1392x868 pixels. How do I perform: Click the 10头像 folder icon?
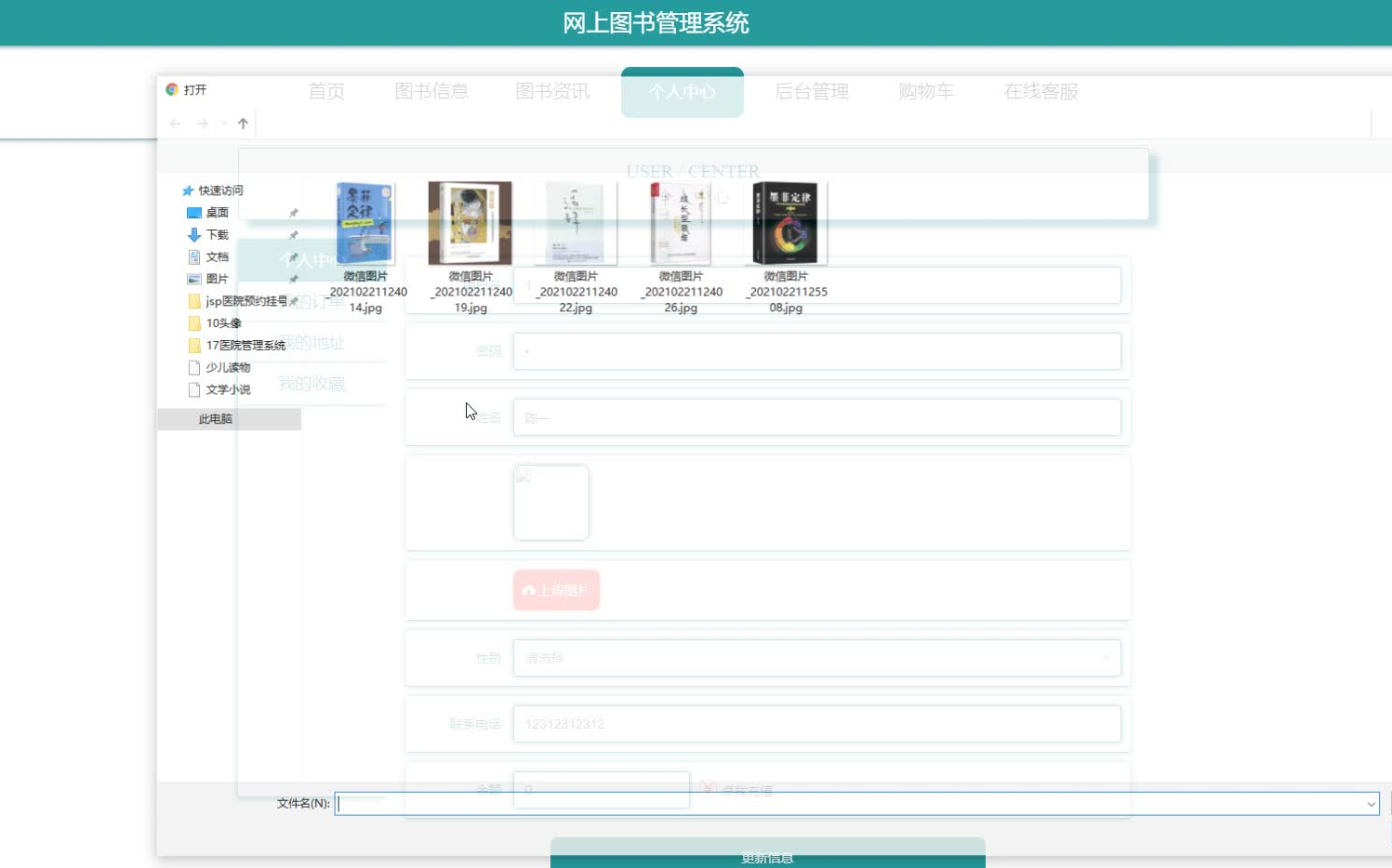pos(194,323)
